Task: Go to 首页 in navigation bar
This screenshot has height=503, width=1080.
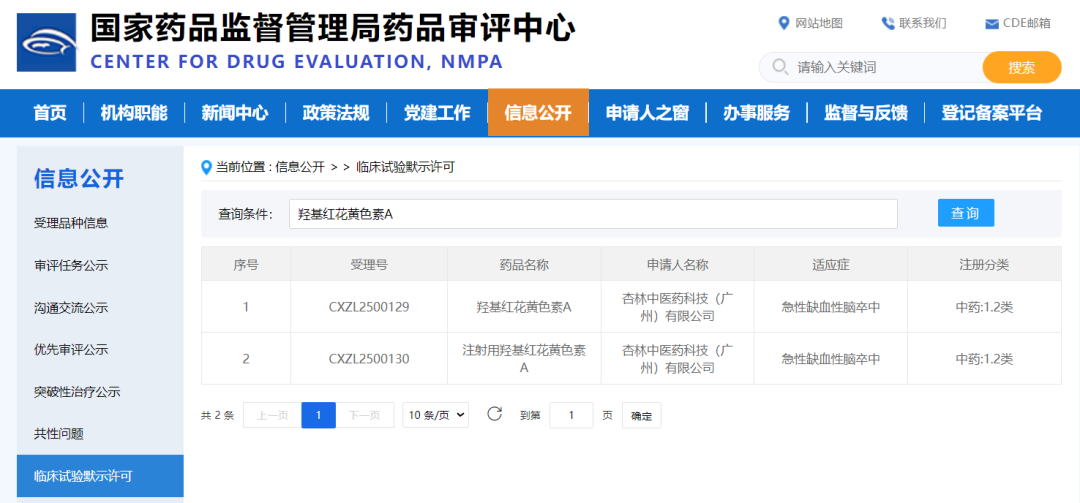Action: click(50, 113)
